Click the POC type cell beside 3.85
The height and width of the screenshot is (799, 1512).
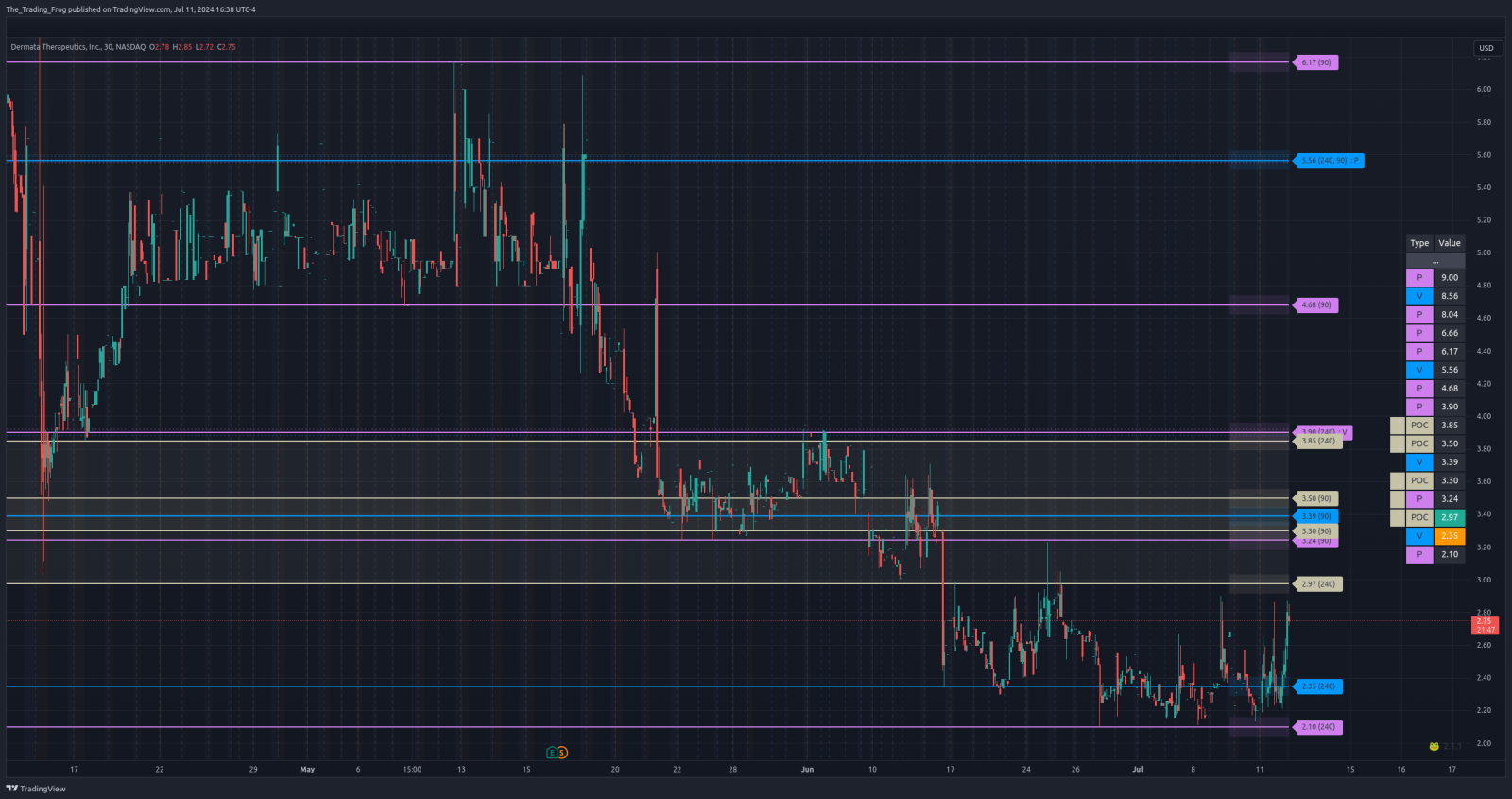click(x=1419, y=426)
